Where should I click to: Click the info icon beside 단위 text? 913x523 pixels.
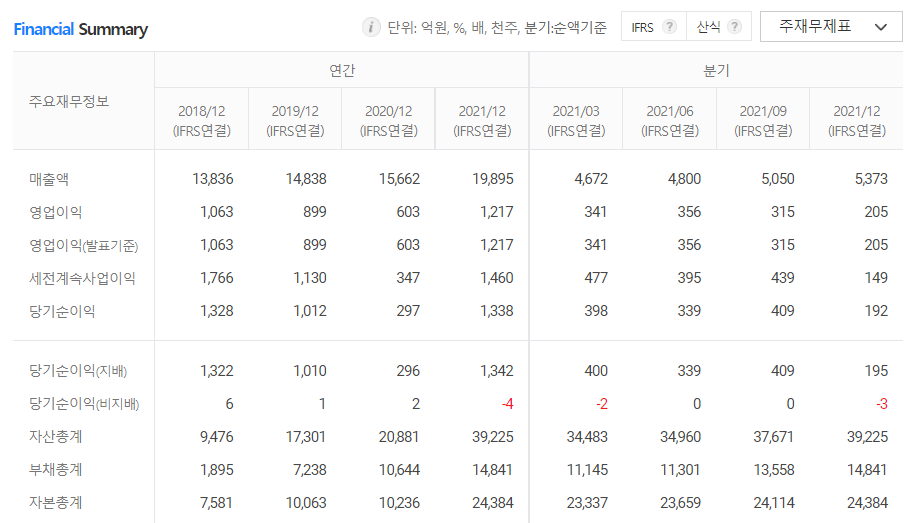371,27
